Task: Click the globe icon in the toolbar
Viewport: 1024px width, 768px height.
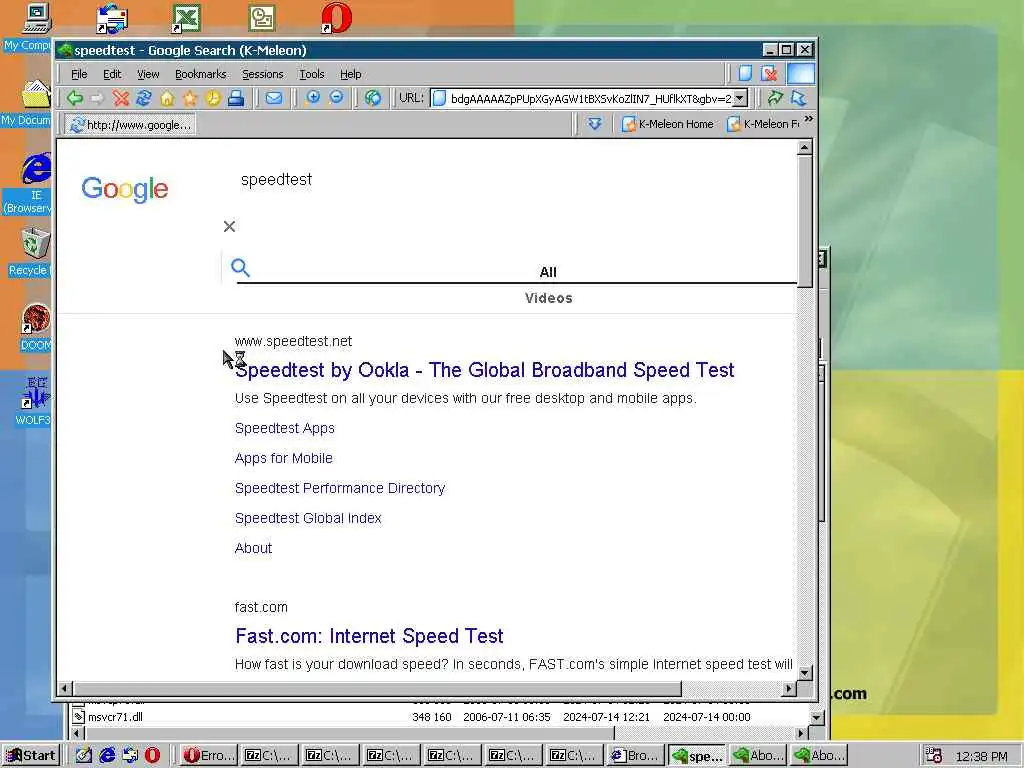Action: point(373,99)
